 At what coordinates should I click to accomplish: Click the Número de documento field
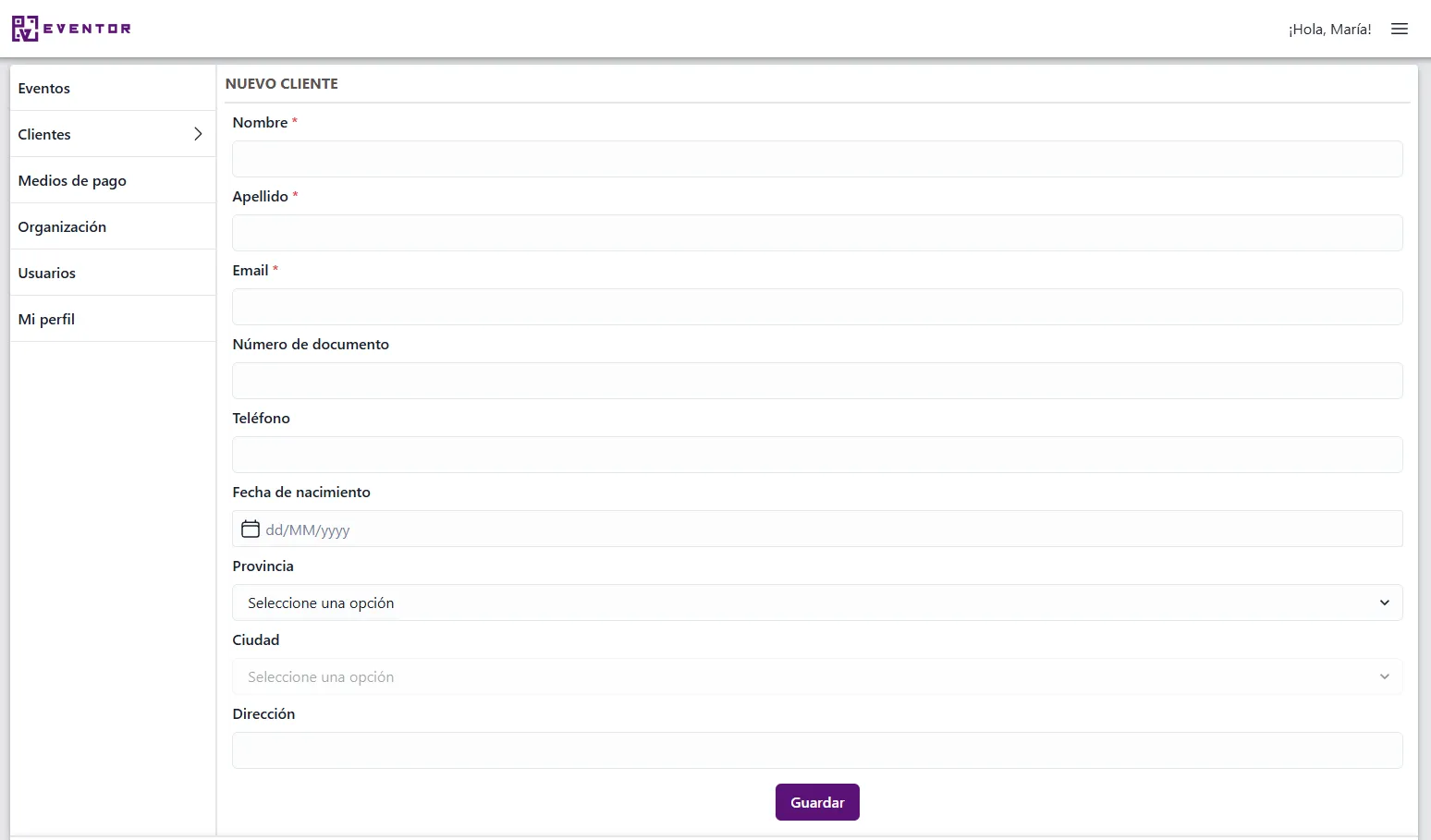817,381
